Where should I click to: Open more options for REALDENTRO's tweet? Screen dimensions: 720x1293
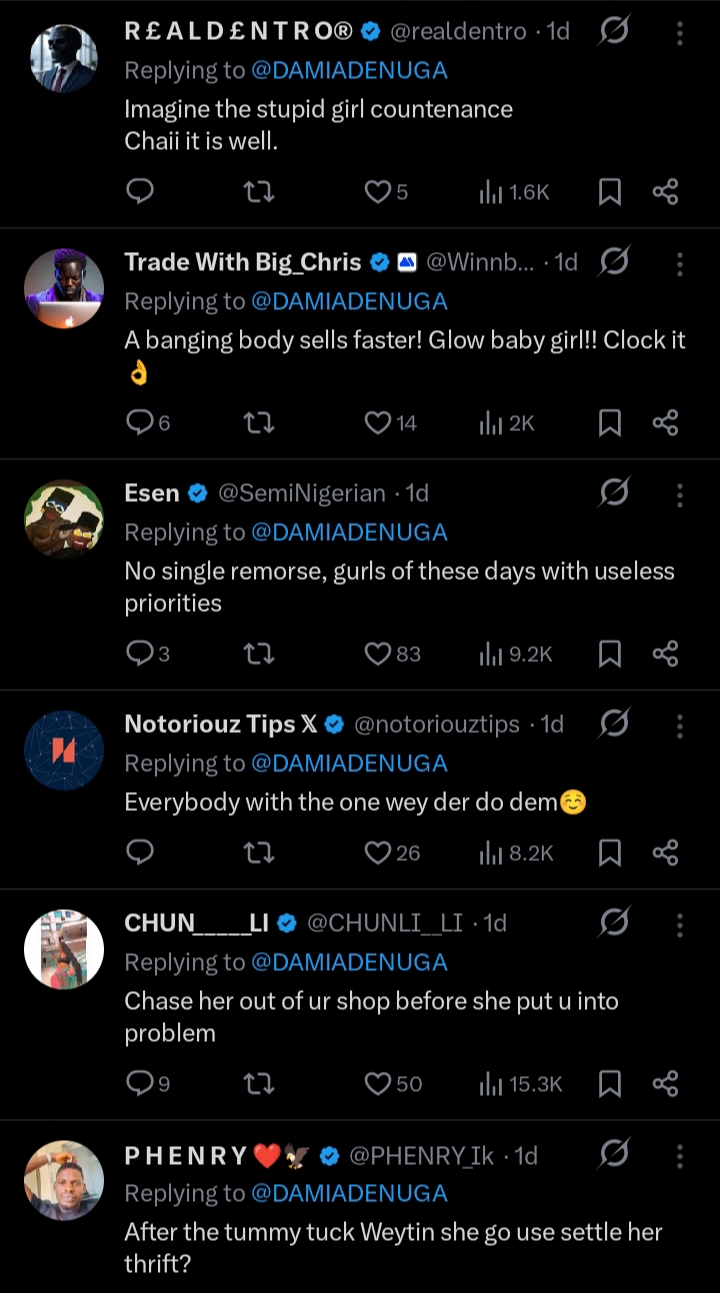point(679,33)
